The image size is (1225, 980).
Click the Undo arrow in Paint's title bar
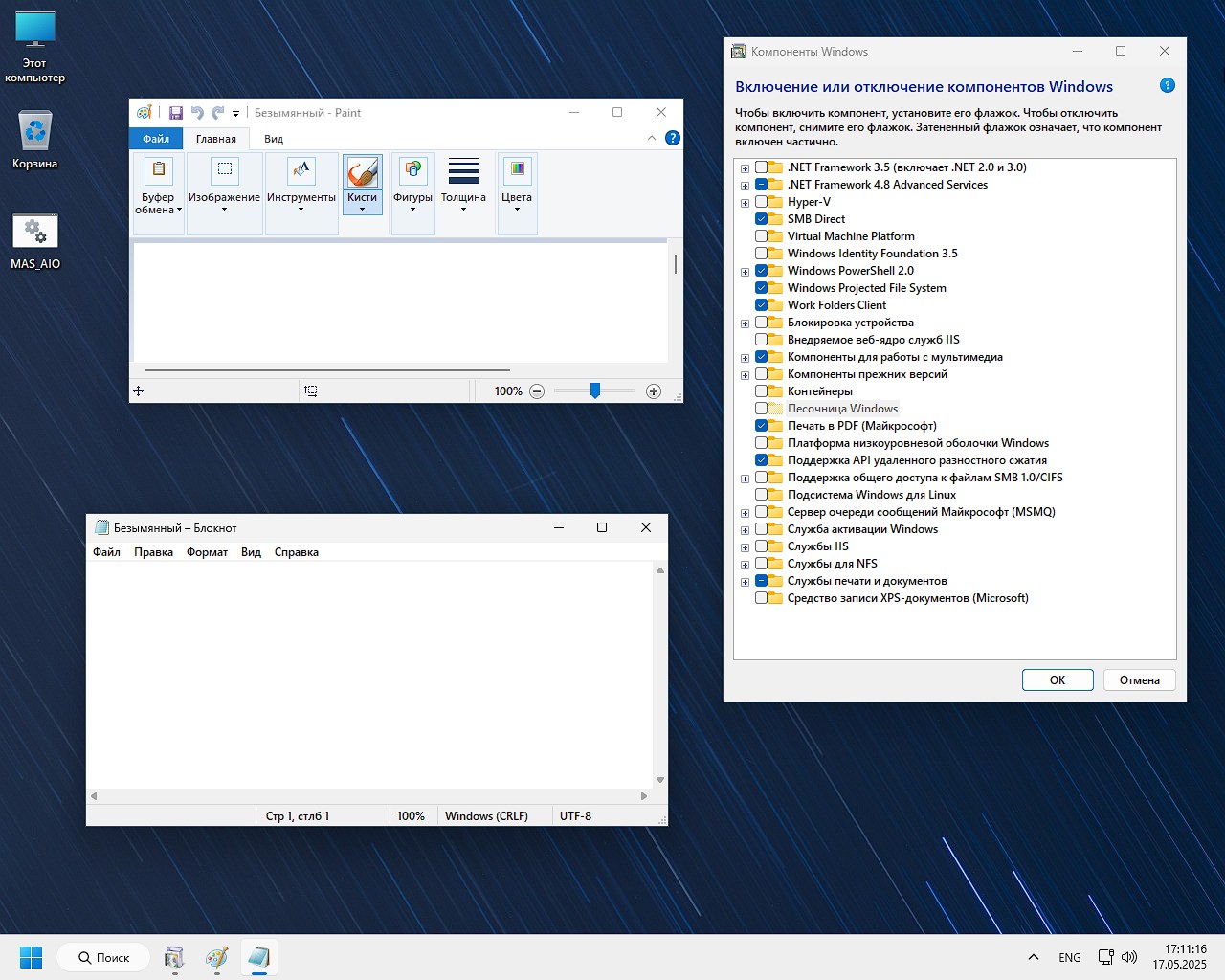pyautogui.click(x=197, y=113)
